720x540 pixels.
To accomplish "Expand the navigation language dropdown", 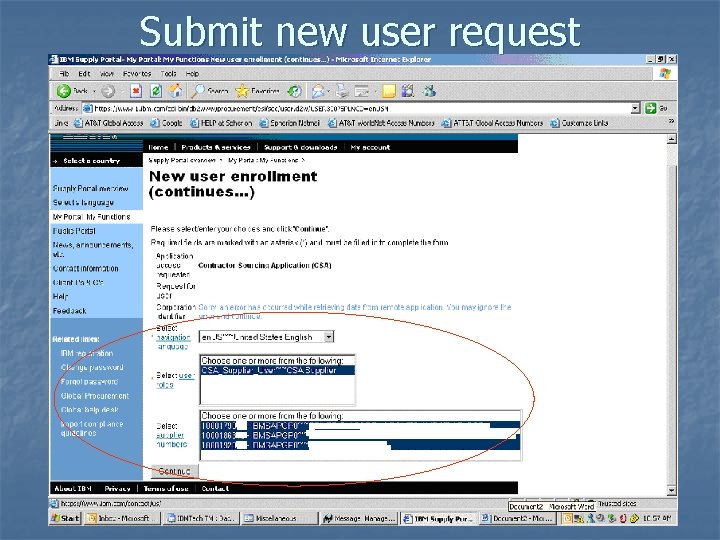I will [329, 337].
